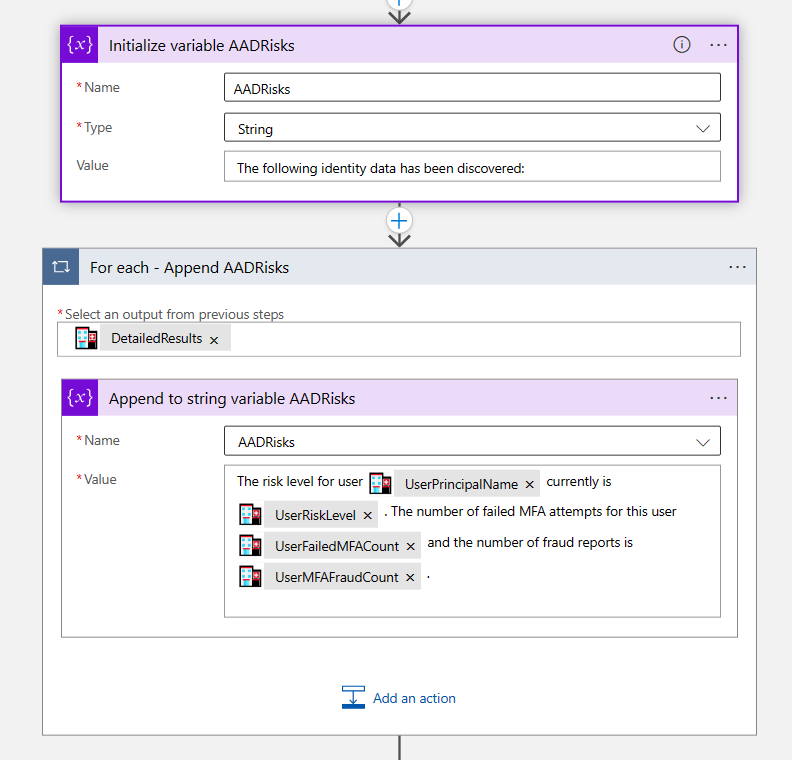Click the Name field containing AADRisks

(471, 88)
